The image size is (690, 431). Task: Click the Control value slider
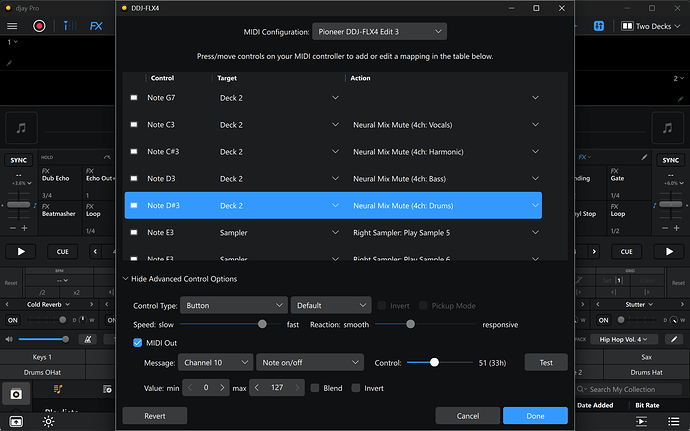(x=434, y=362)
